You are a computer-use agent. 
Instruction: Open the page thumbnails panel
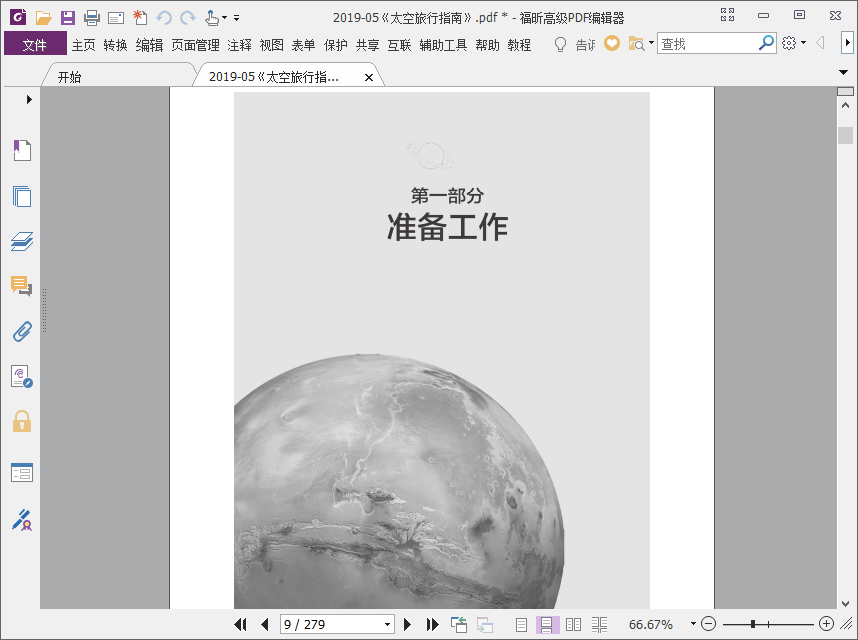pos(22,196)
